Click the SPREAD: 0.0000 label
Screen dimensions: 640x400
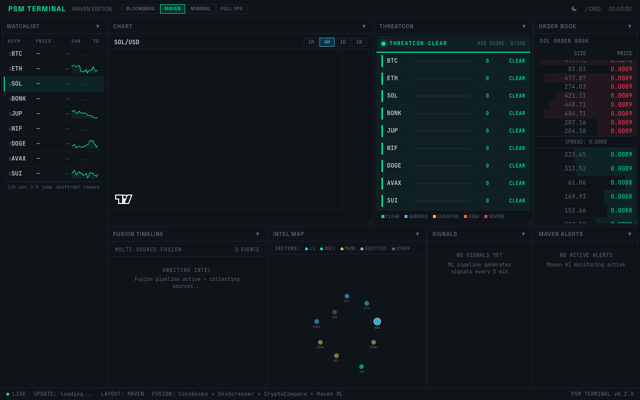click(x=586, y=142)
